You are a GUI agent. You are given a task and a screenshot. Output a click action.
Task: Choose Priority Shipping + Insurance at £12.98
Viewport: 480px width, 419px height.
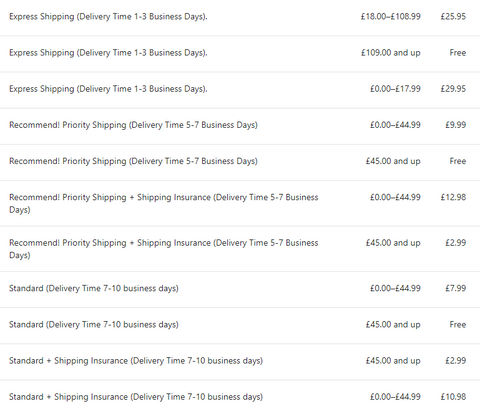(240, 203)
